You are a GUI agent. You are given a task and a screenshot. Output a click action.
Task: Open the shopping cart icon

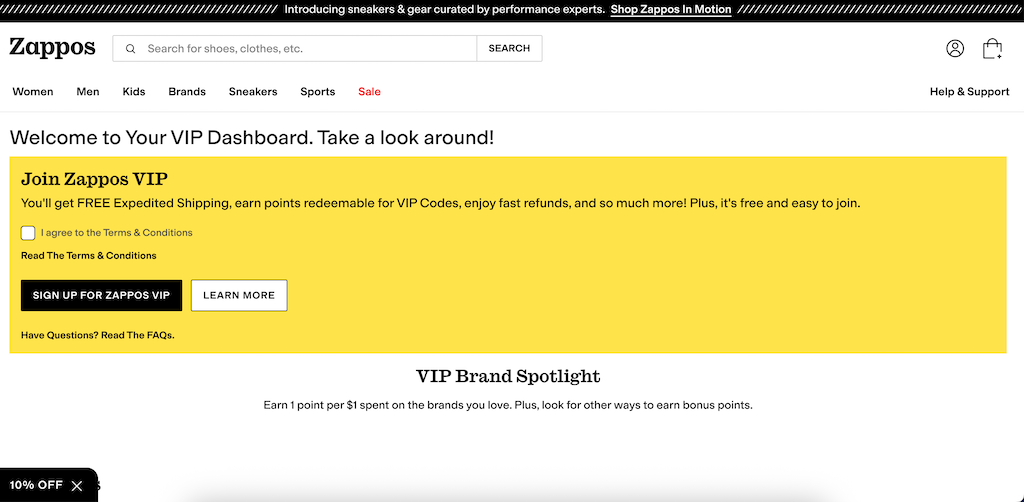[992, 48]
